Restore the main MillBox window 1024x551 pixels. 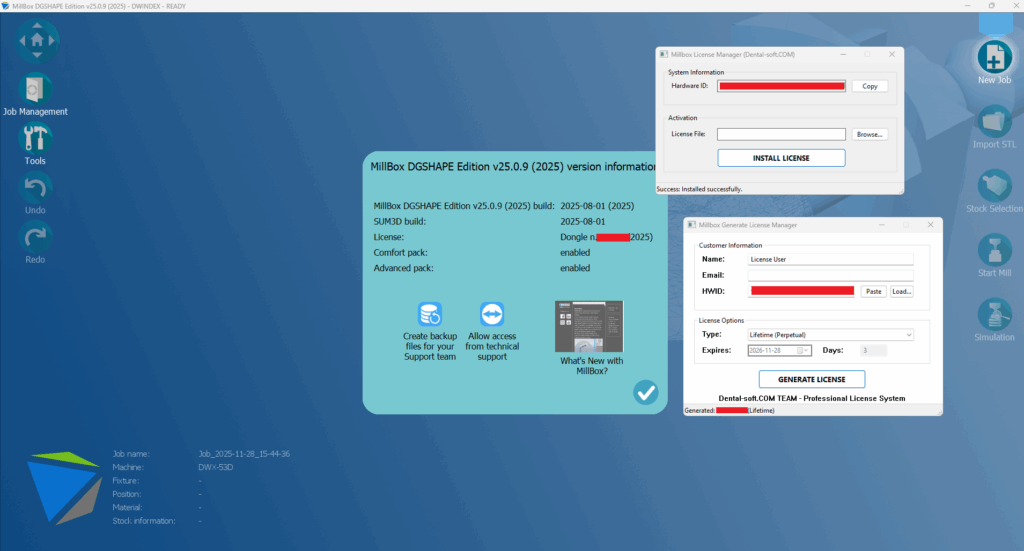click(x=991, y=5)
